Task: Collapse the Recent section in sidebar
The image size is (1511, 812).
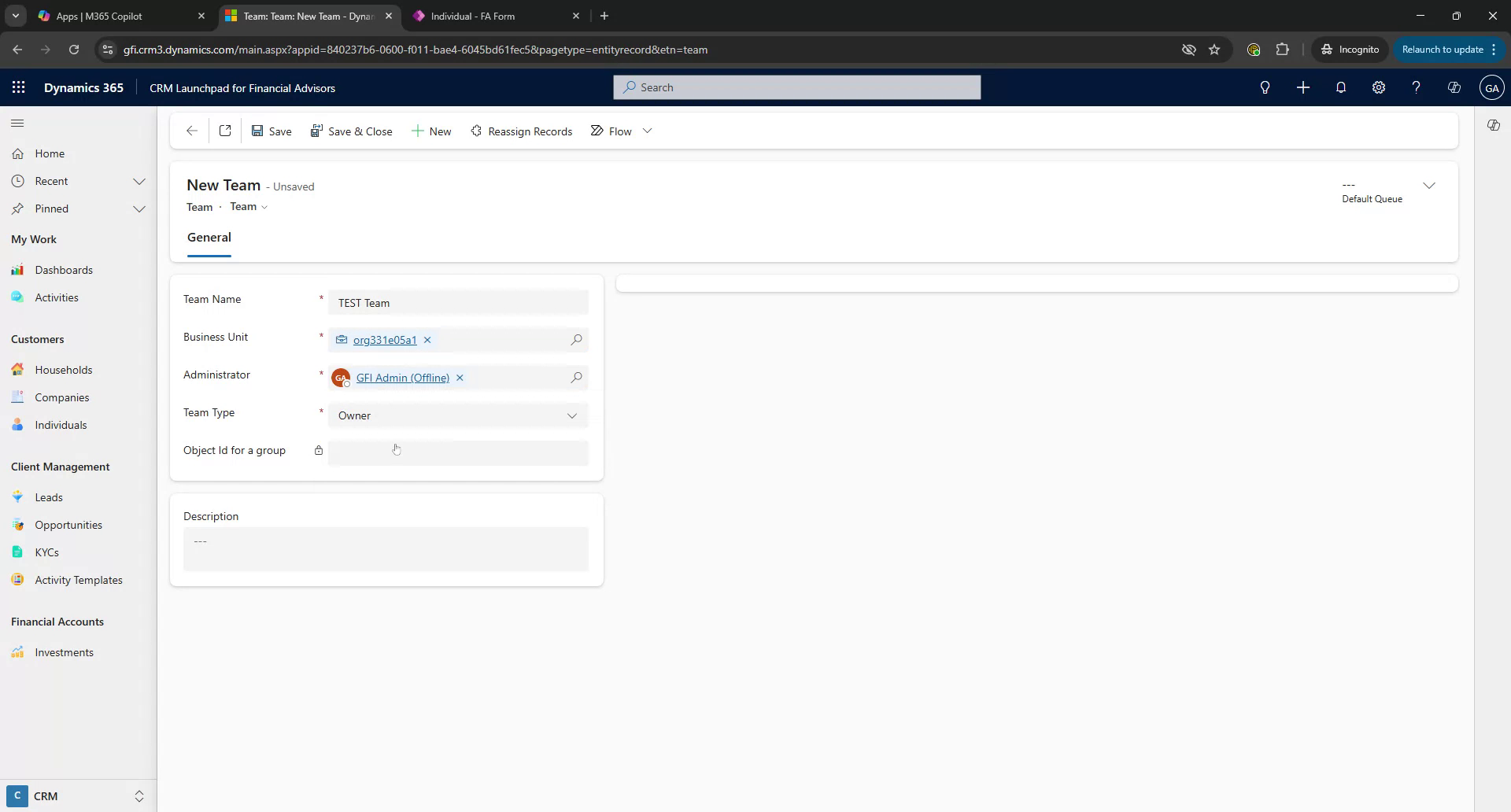Action: [139, 181]
